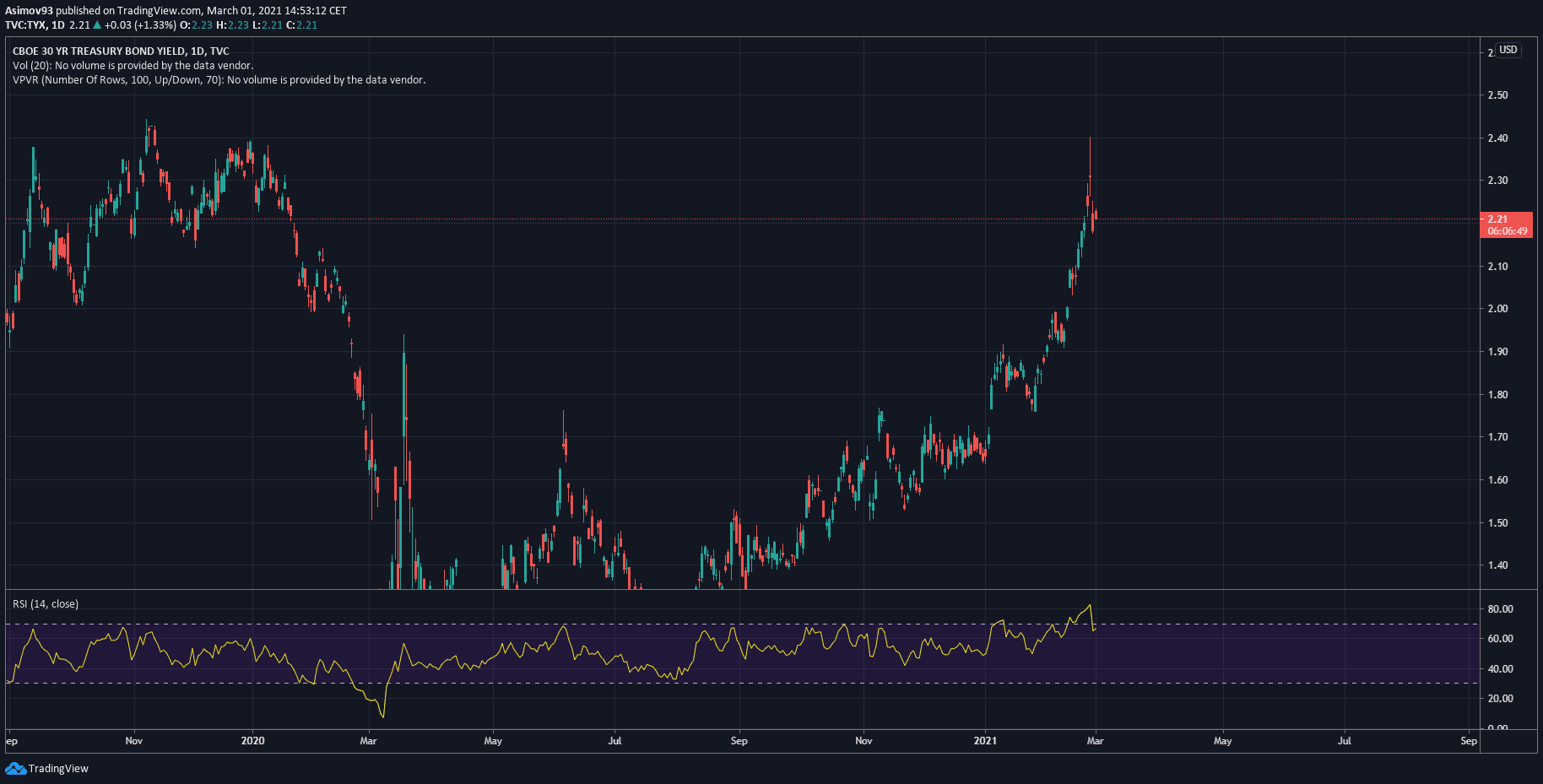The image size is (1543, 784).
Task: Click the Asimov93 author name
Action: coord(29,11)
